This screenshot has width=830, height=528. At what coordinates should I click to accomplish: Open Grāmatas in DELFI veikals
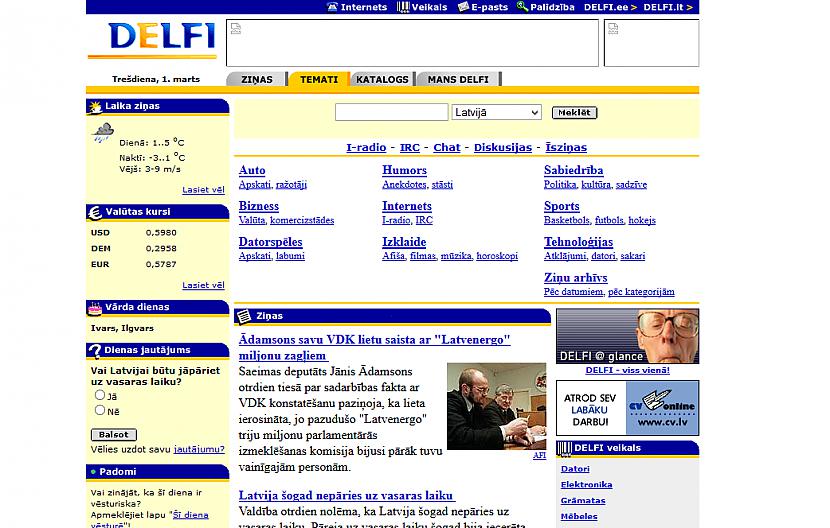coord(583,500)
